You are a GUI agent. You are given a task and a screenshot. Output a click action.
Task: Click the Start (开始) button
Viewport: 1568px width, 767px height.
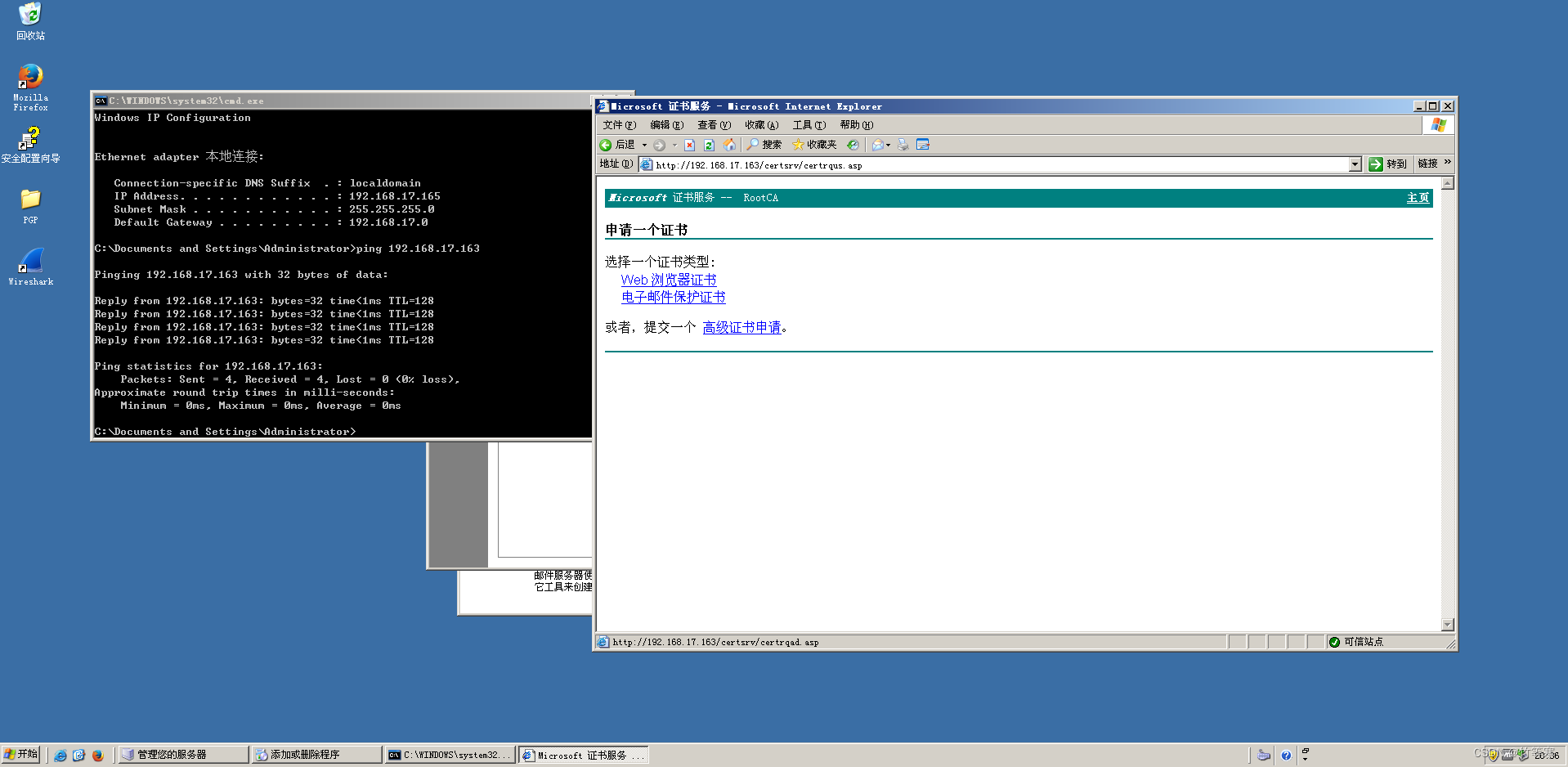pyautogui.click(x=20, y=755)
